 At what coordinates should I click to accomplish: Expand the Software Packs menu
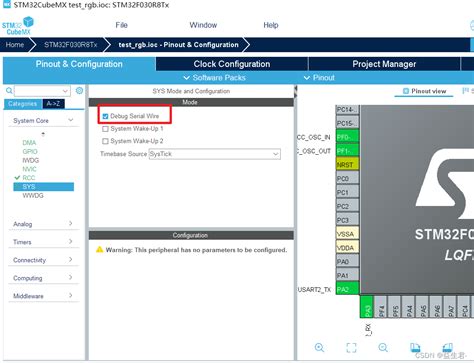(x=215, y=78)
